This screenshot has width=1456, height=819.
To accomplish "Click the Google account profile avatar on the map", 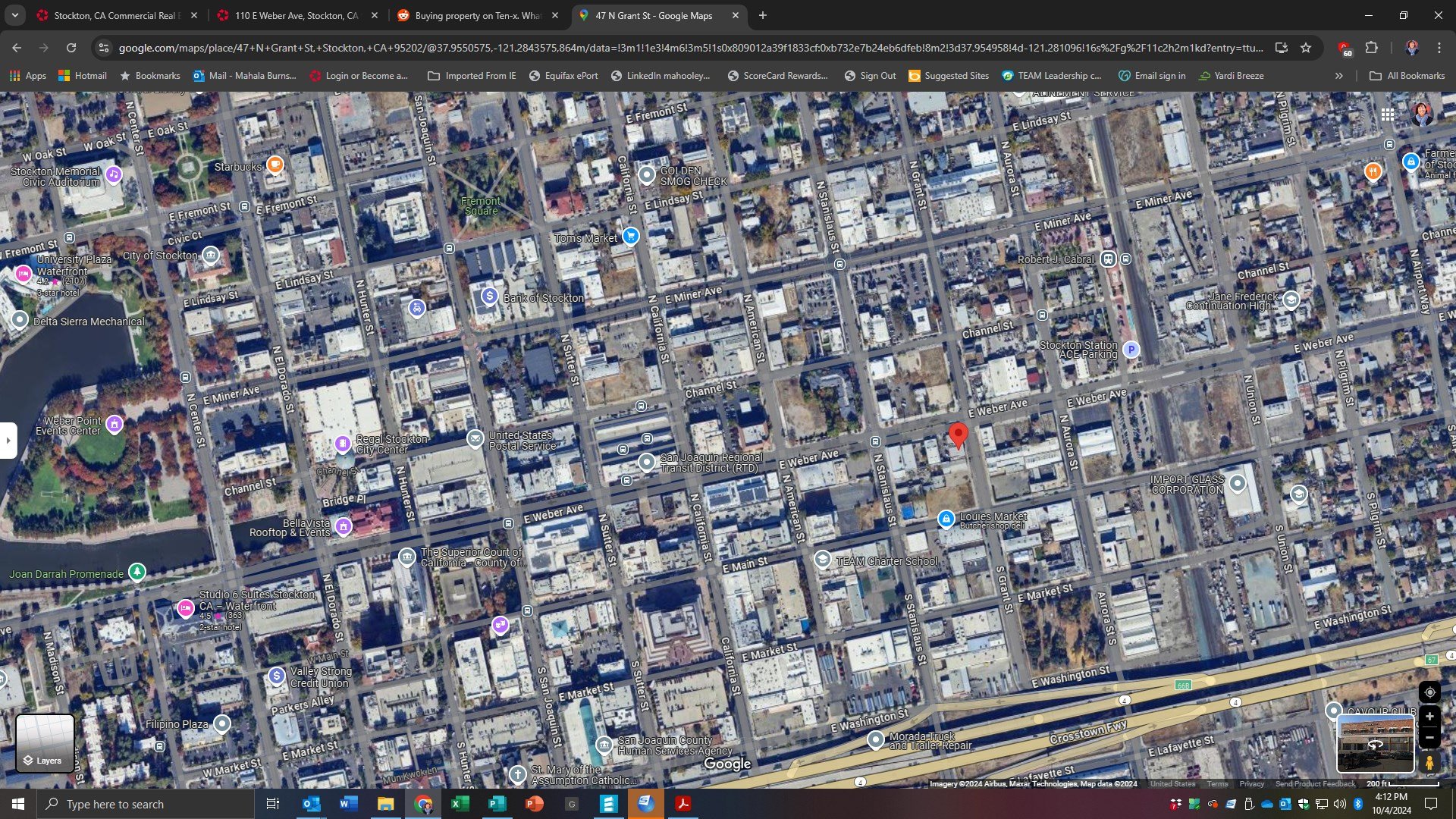I will tap(1422, 114).
